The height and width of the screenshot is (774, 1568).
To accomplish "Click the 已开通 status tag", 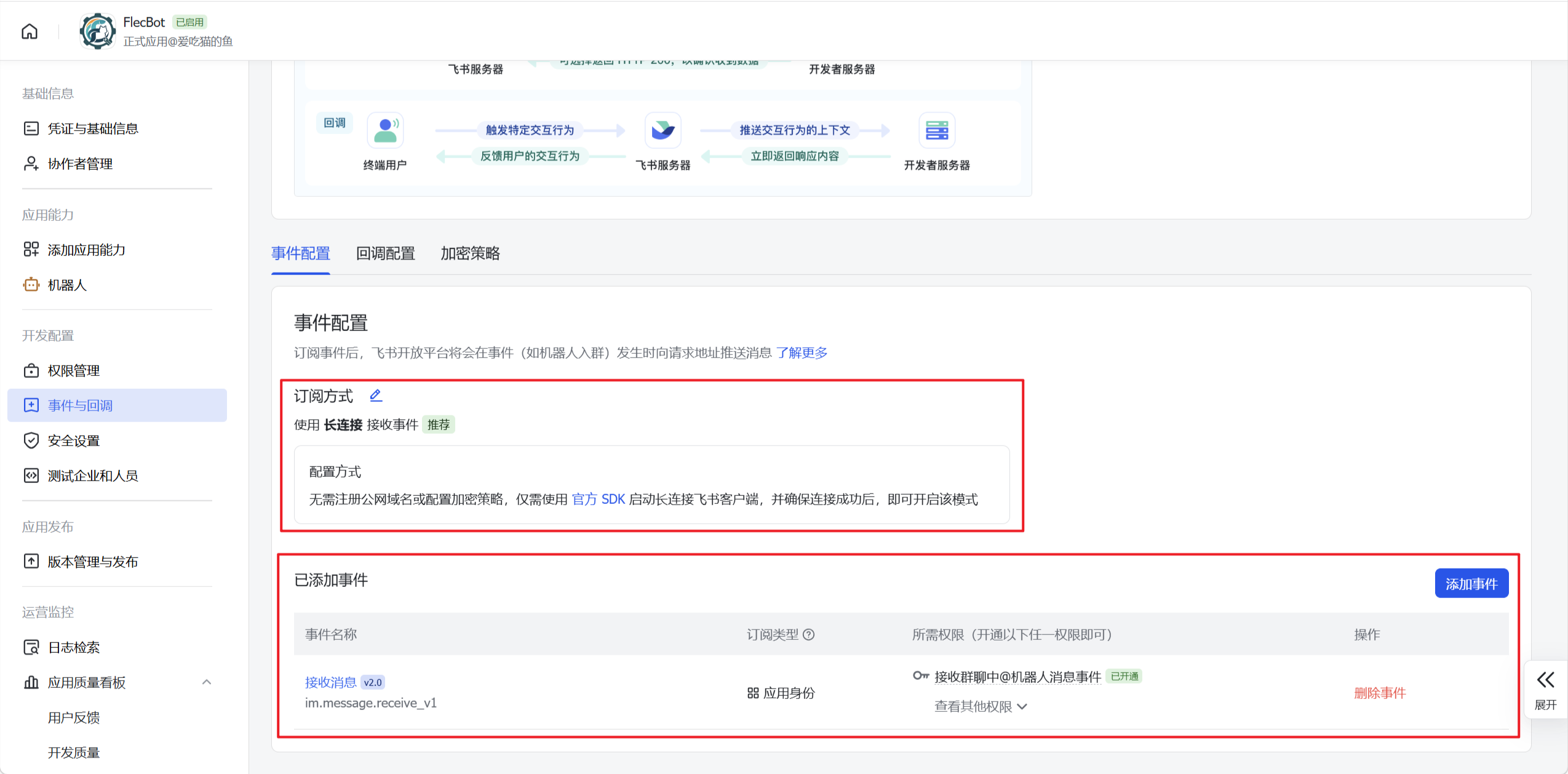I will [1124, 676].
